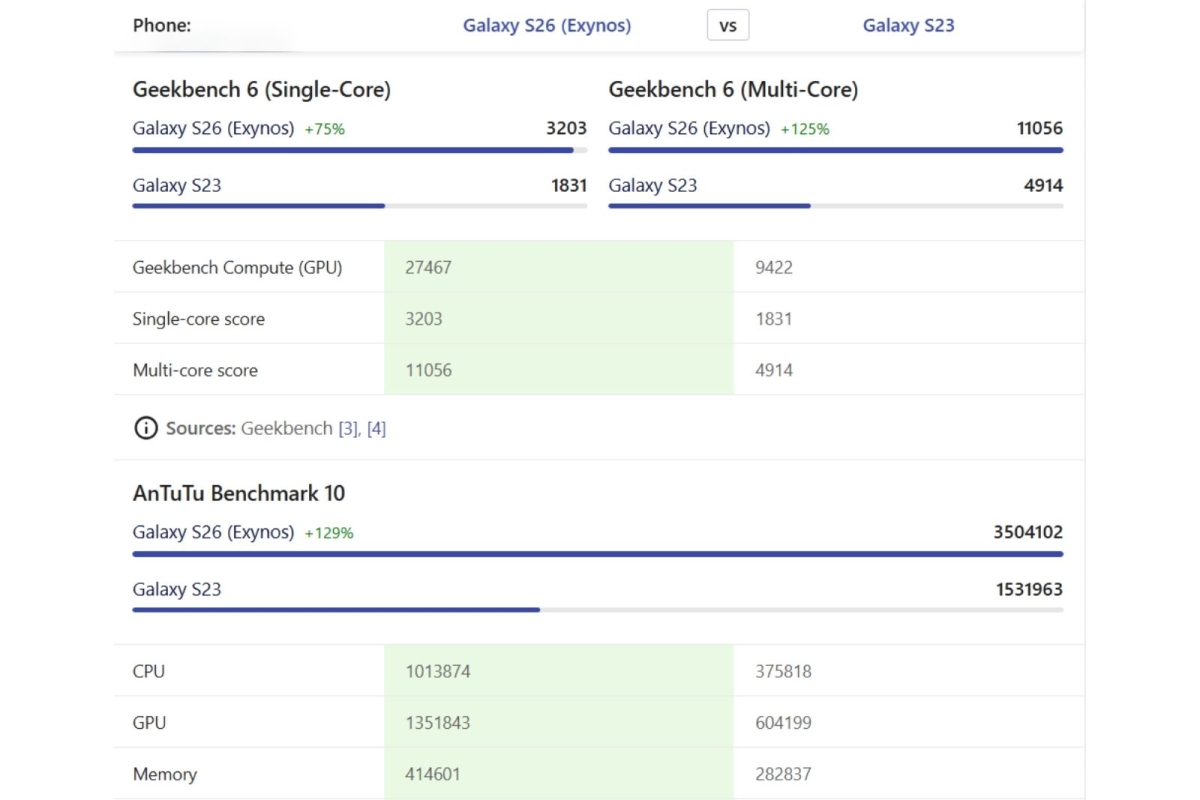Click the info icon beside Sources

tap(145, 428)
